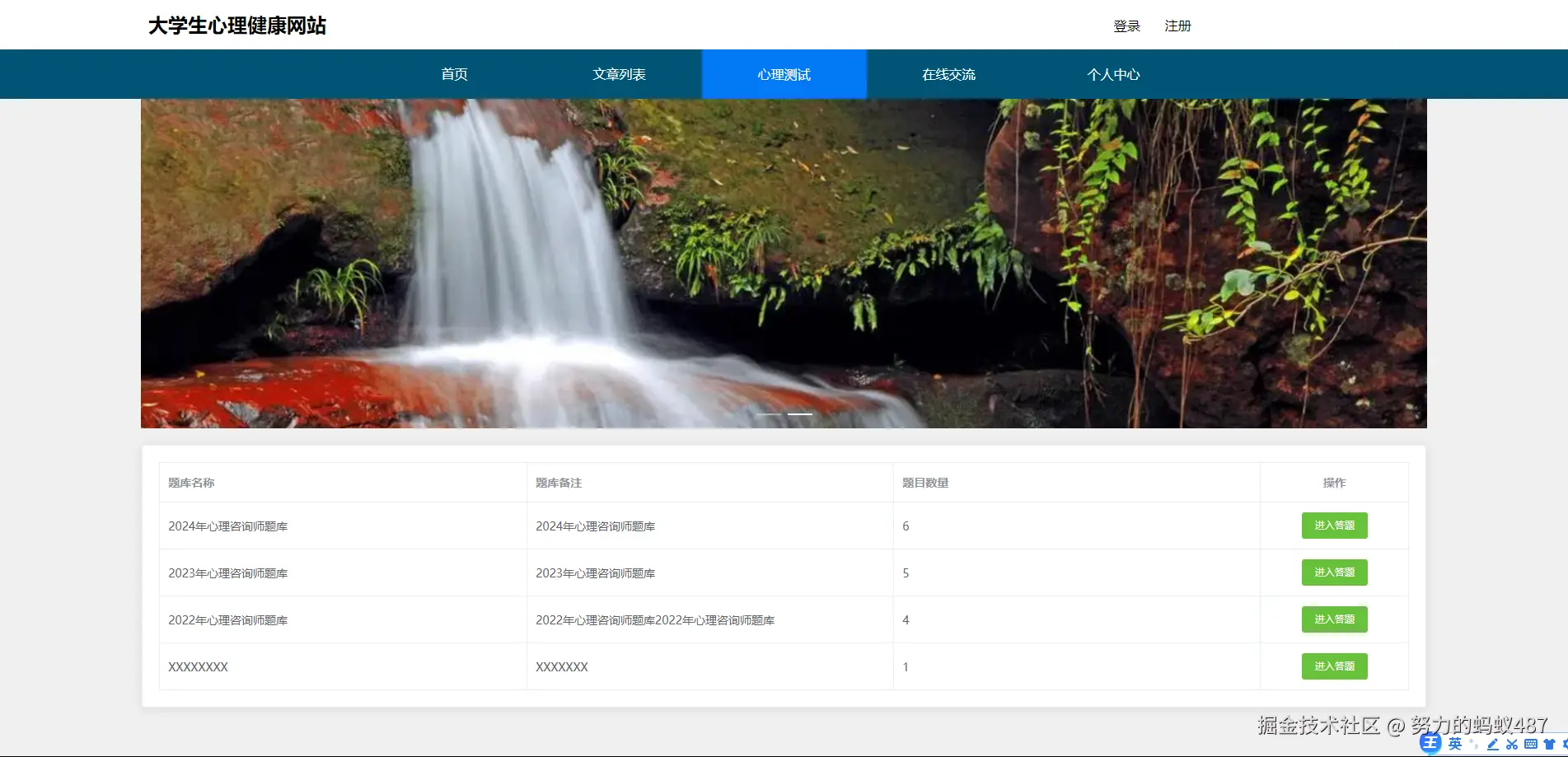The image size is (1568, 757).
Task: Go to the 首页 navigation tab
Action: point(454,74)
